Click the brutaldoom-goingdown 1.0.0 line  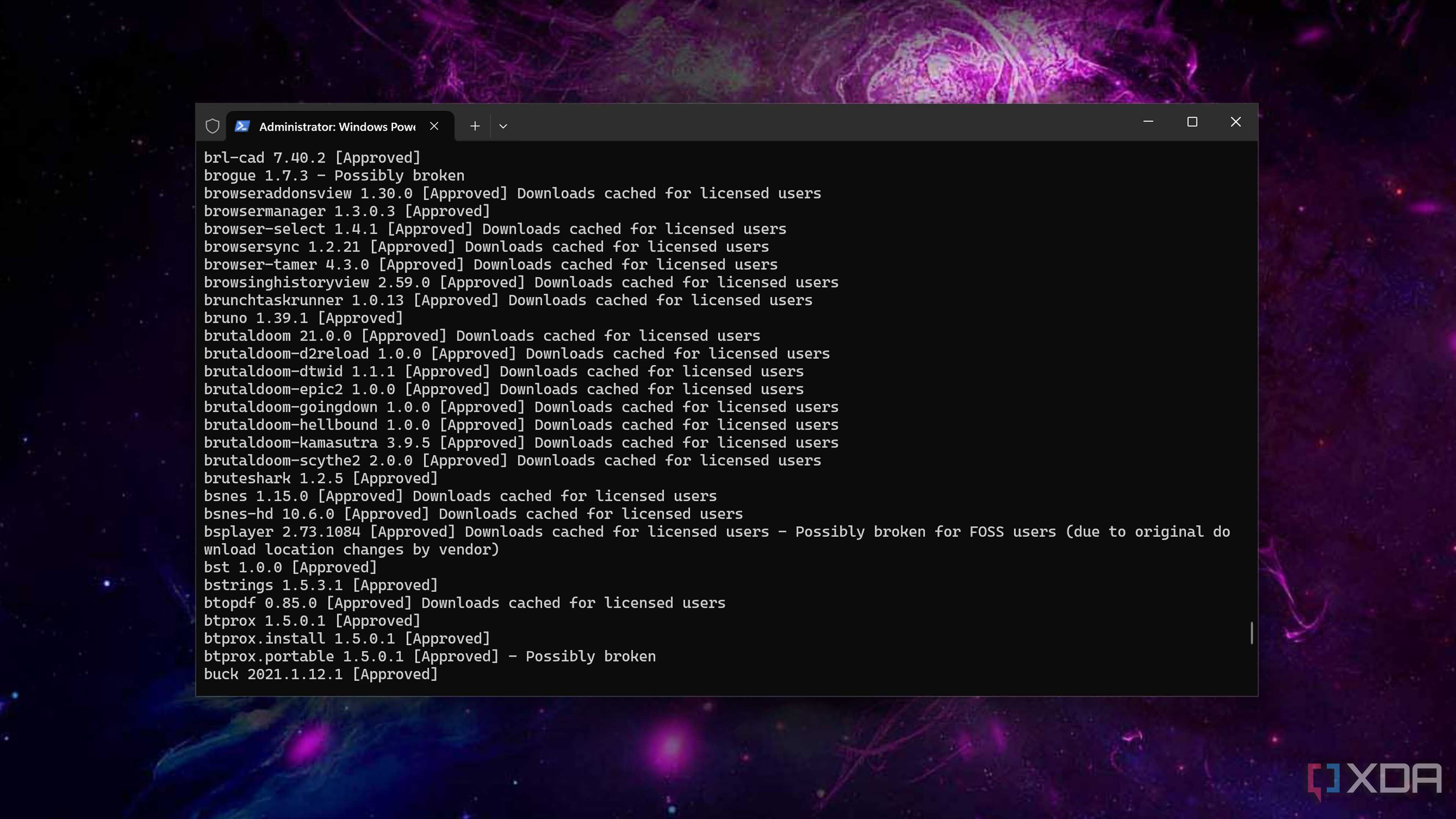[521, 407]
